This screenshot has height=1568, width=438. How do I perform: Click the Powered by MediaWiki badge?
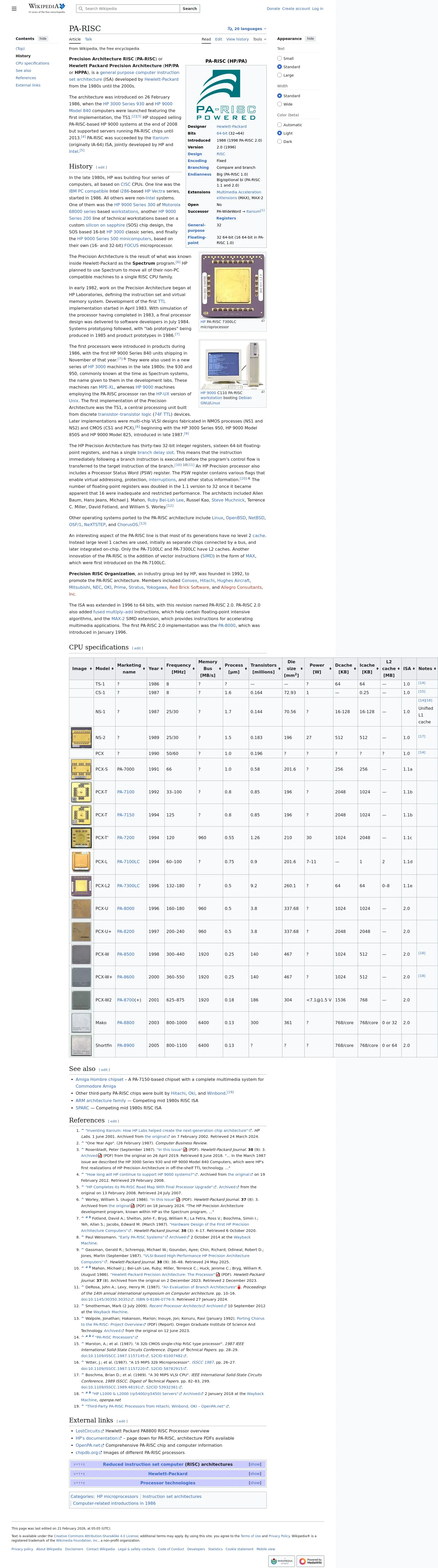[311, 1561]
